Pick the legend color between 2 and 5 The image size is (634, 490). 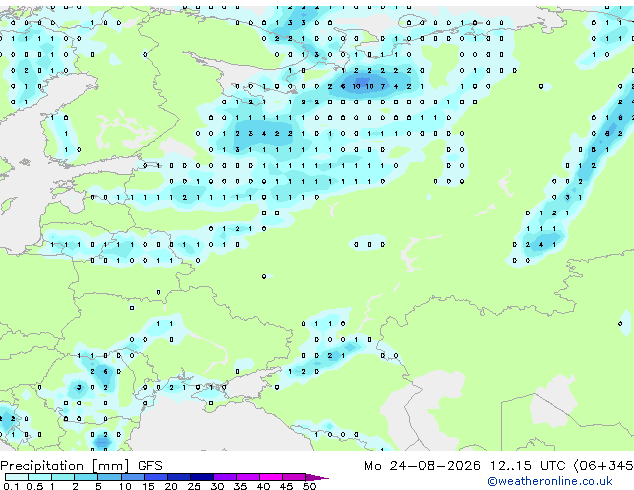pyautogui.click(x=86, y=477)
